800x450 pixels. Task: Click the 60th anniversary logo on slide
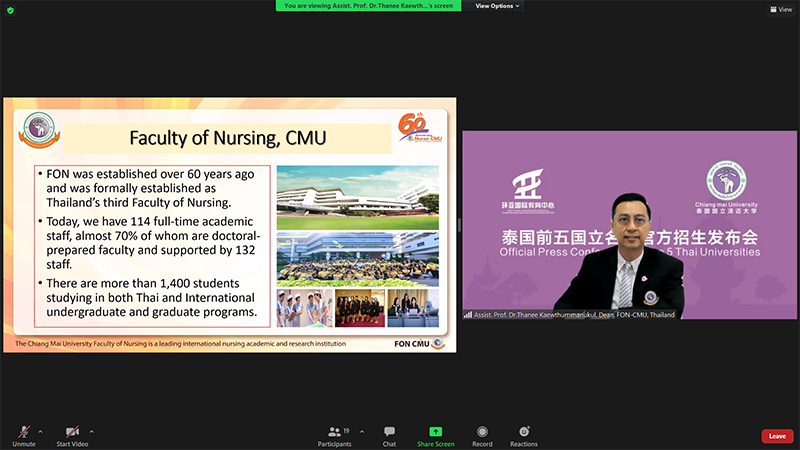click(420, 128)
